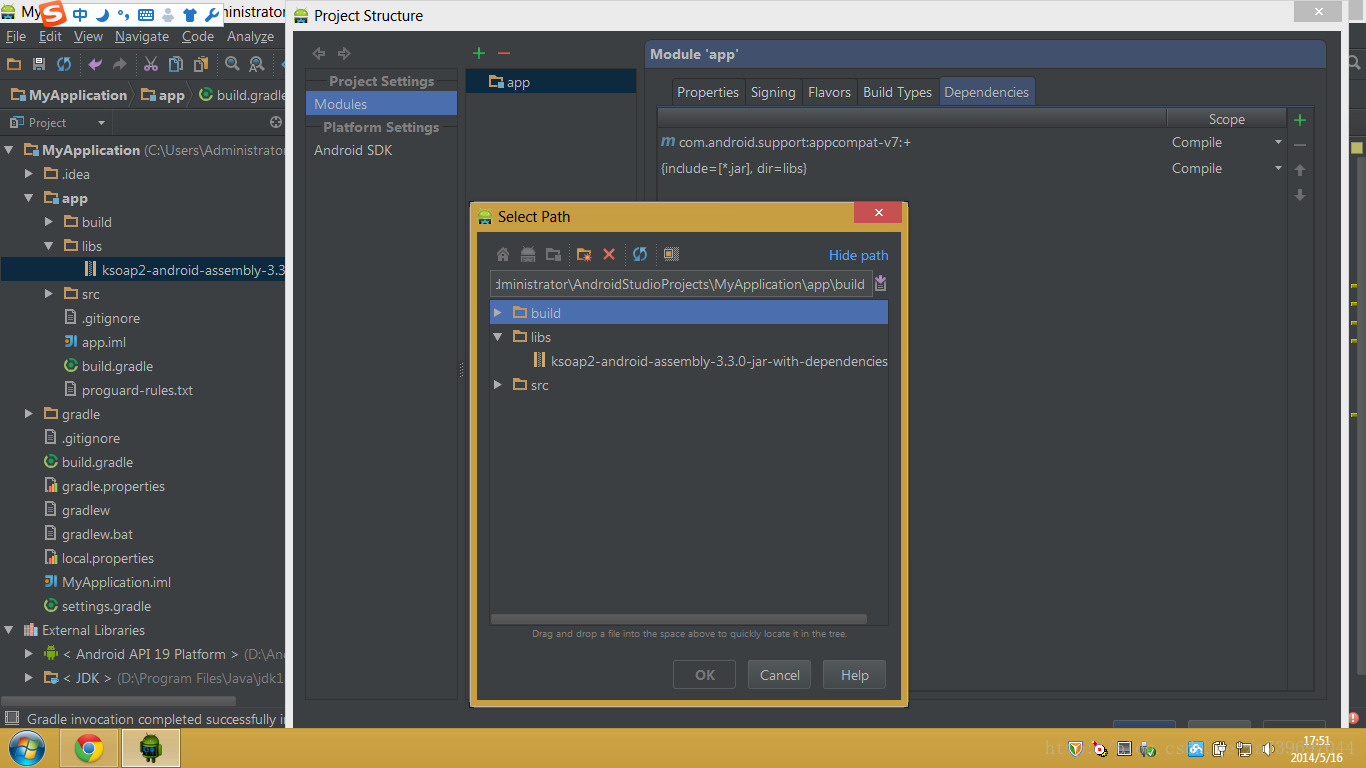Click the Redo arrow in main toolbar
Image resolution: width=1366 pixels, height=768 pixels.
120,64
